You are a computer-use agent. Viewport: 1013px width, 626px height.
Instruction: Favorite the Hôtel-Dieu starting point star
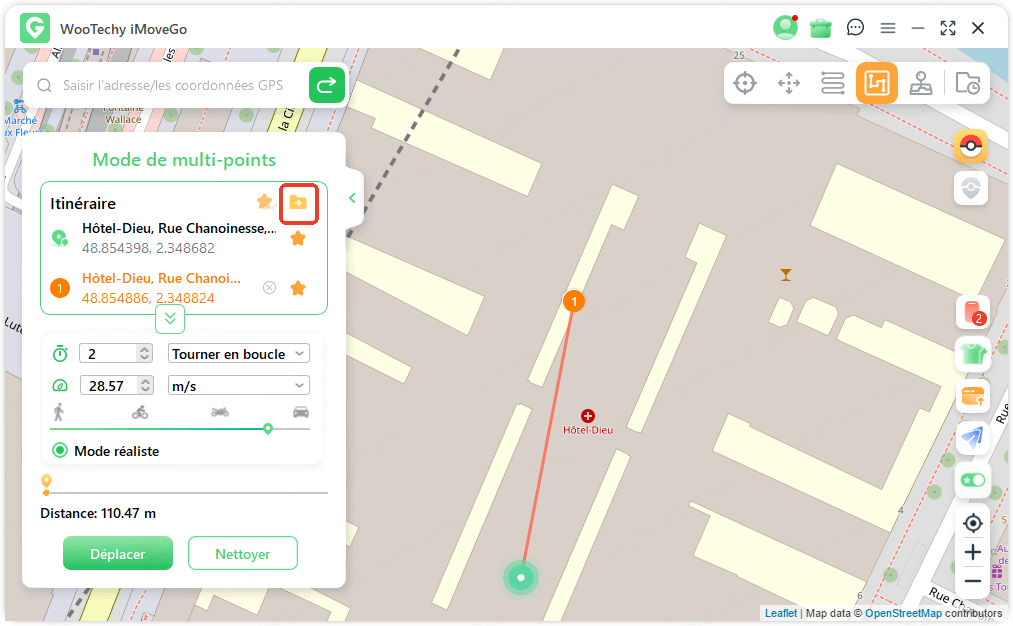[x=298, y=238]
